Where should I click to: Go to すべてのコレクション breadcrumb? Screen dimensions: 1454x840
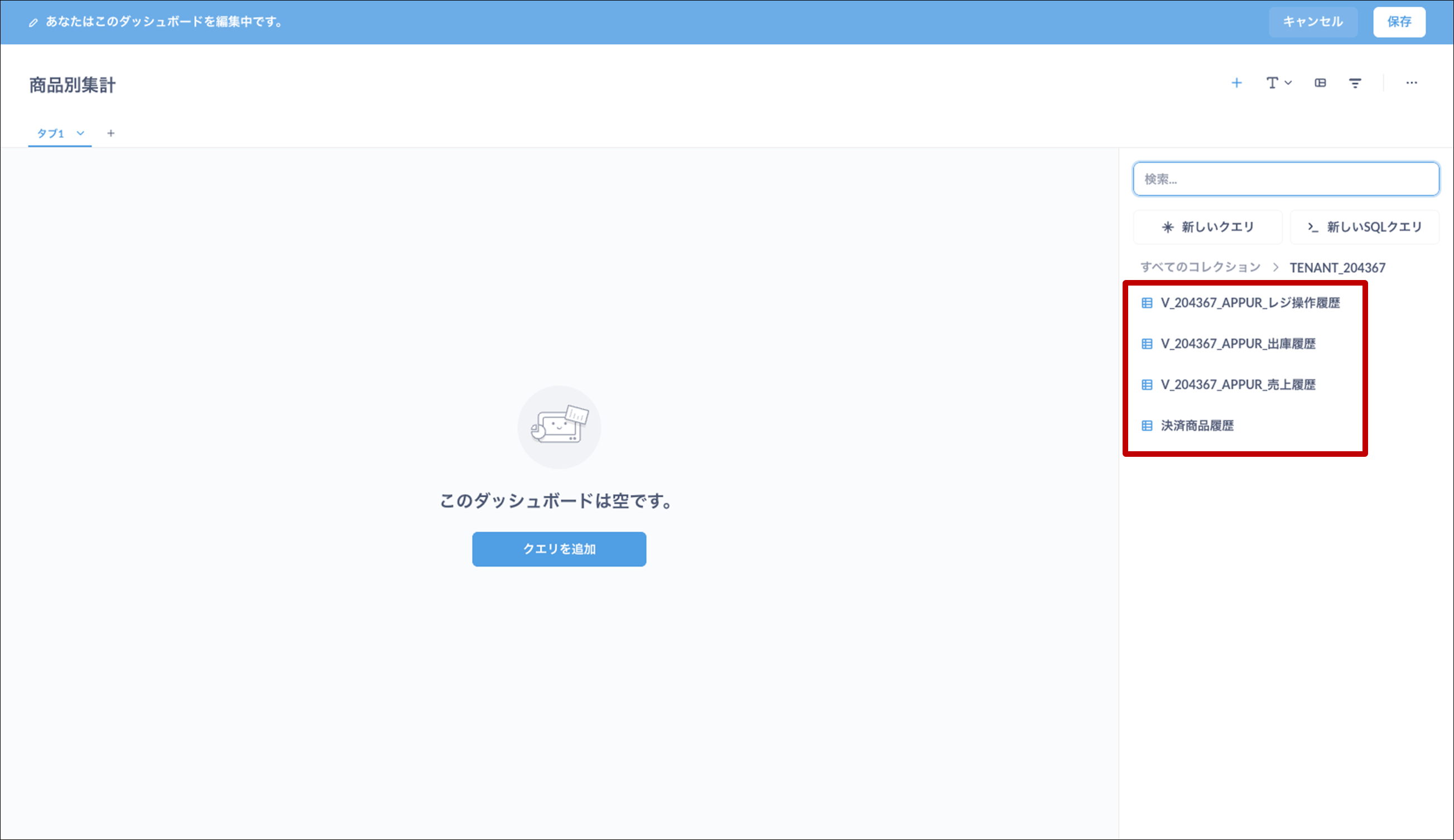pyautogui.click(x=1200, y=267)
